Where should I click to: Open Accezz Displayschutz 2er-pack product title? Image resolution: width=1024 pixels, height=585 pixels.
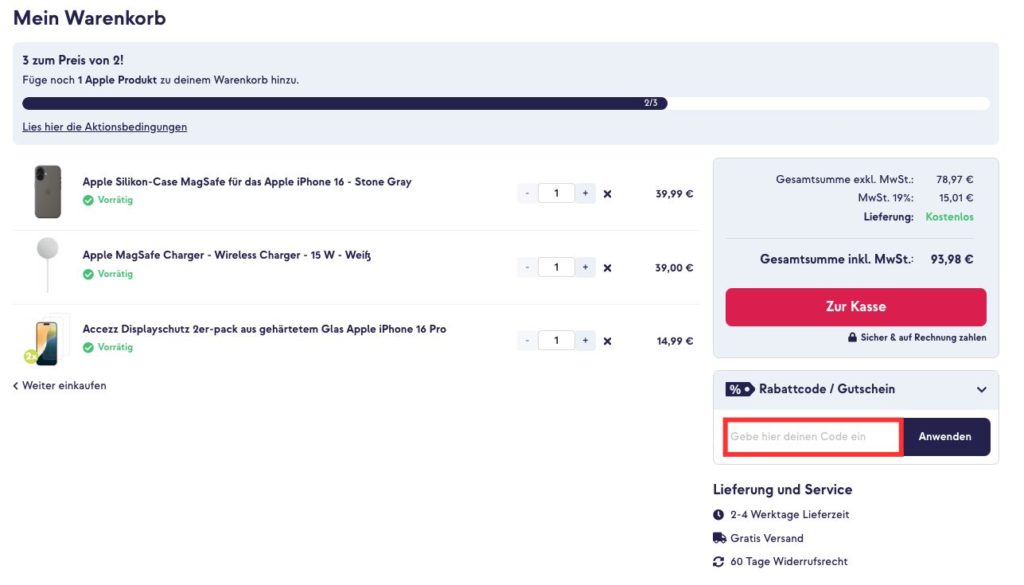(264, 329)
